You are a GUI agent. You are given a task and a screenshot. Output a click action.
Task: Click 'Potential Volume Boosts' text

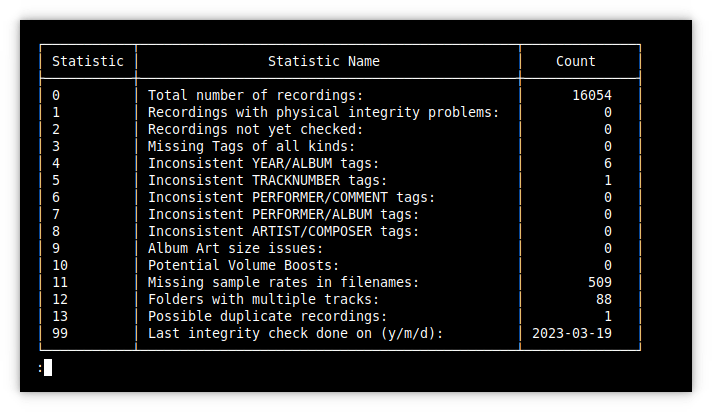pyautogui.click(x=243, y=265)
